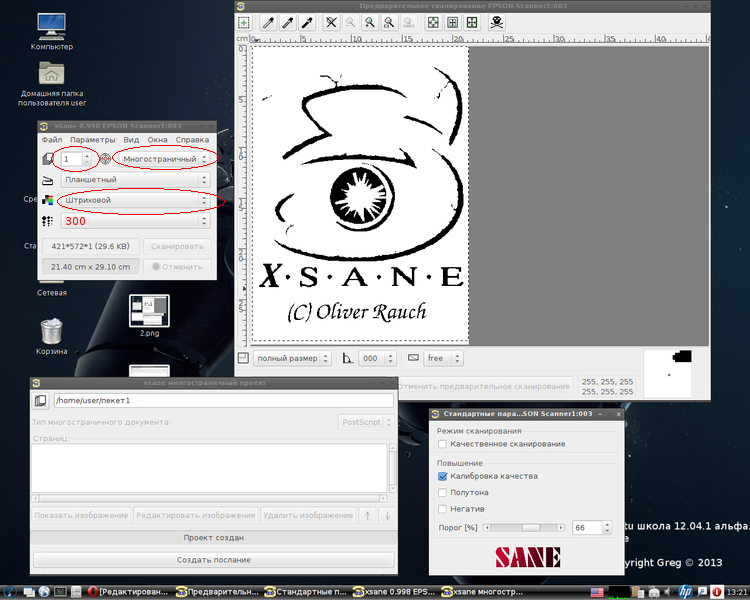750x600 pixels.
Task: Click the zoom out magnifier icon
Action: (350, 22)
